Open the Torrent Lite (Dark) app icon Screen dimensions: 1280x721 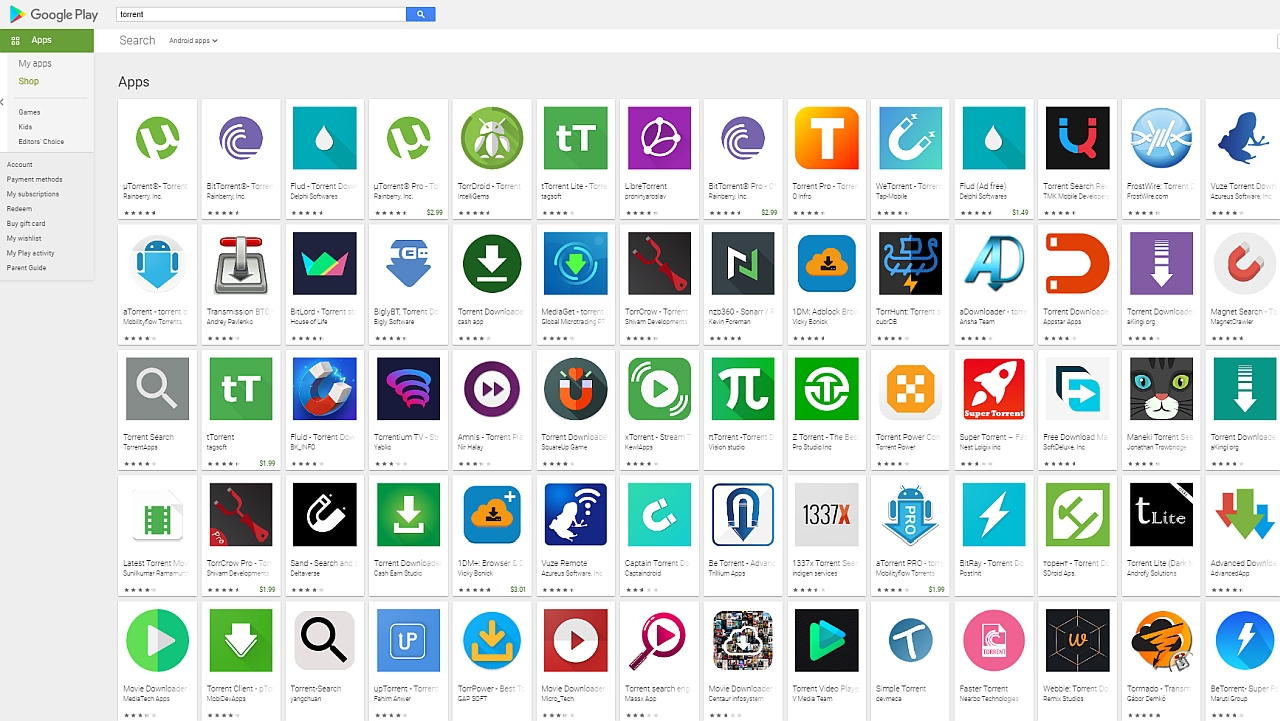pyautogui.click(x=1161, y=514)
